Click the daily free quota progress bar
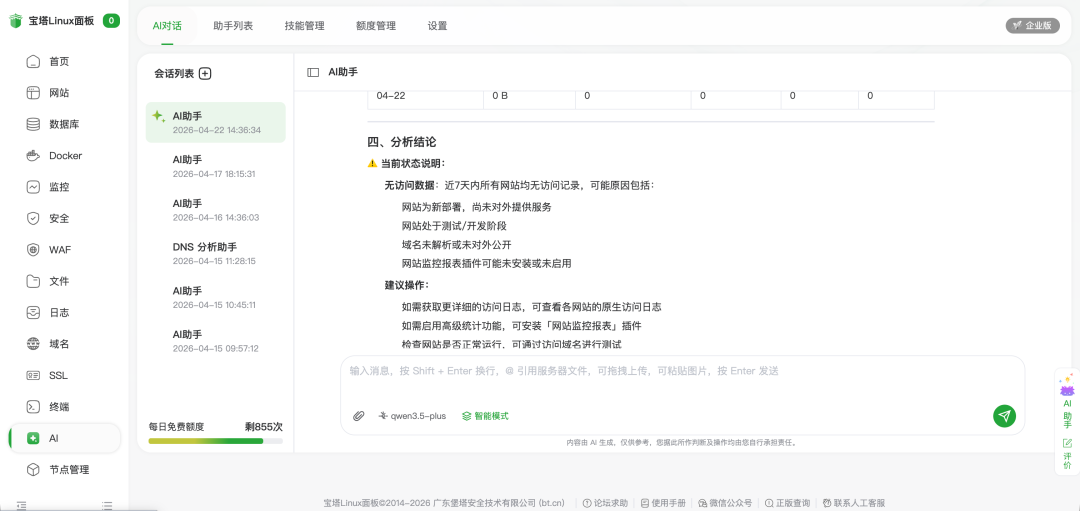This screenshot has width=1080, height=511. pyautogui.click(x=216, y=441)
